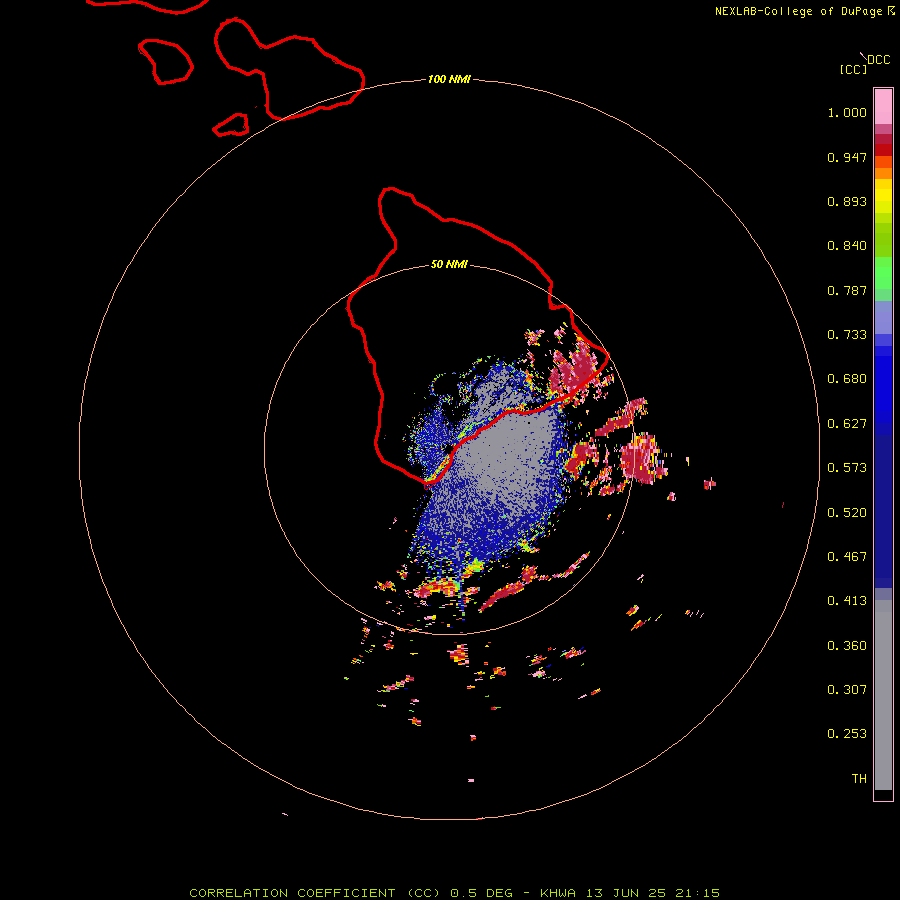Screen dimensions: 900x900
Task: Click the TH threshold label
Action: pyautogui.click(x=859, y=779)
